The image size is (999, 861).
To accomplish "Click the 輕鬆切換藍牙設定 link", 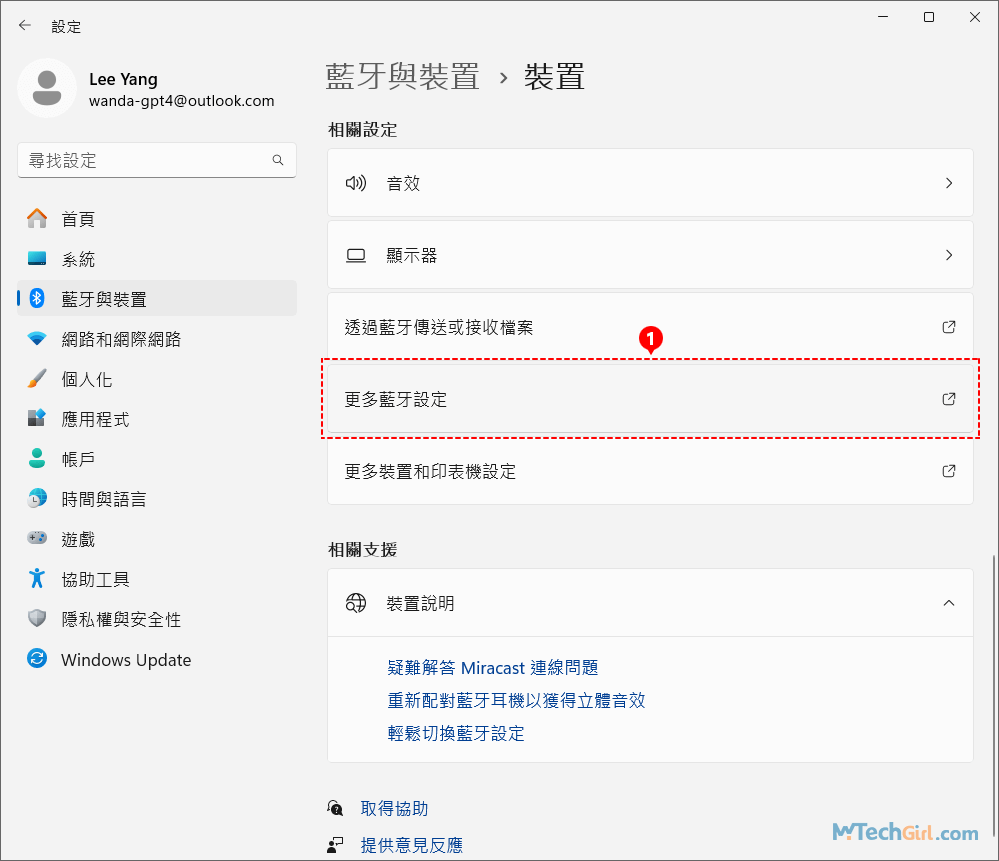I will coord(456,733).
